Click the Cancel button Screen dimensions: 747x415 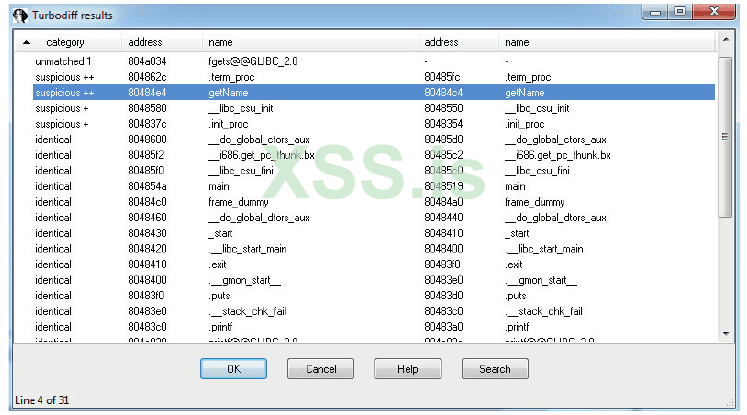(320, 369)
